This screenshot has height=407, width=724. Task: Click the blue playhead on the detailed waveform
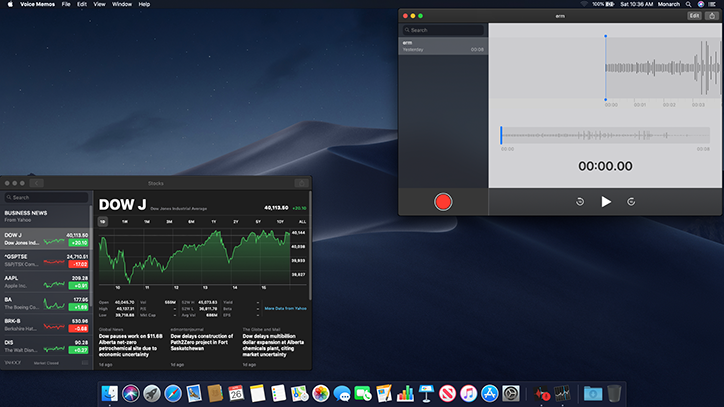(605, 67)
